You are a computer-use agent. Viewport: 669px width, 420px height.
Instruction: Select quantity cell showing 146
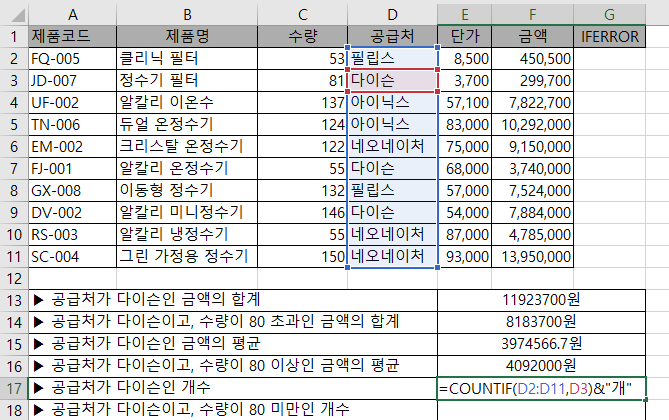click(303, 213)
